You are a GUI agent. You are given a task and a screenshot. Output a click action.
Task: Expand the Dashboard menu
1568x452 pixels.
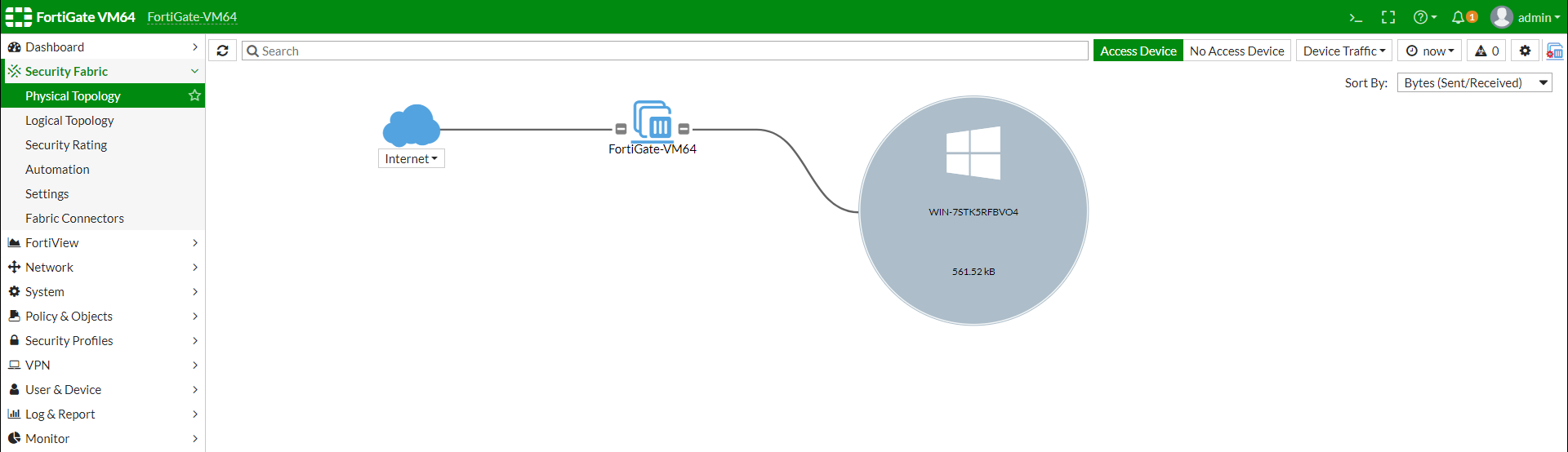click(103, 47)
